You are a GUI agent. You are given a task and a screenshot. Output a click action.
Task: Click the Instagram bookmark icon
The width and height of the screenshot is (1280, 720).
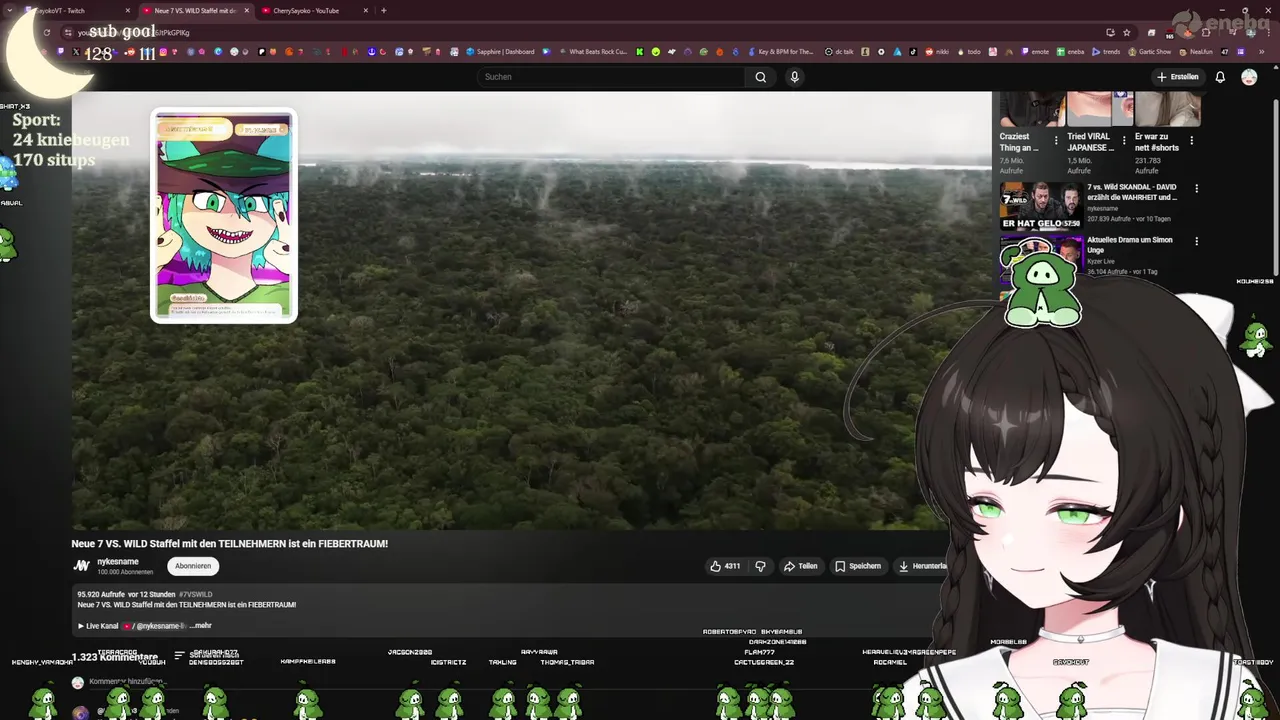163,52
